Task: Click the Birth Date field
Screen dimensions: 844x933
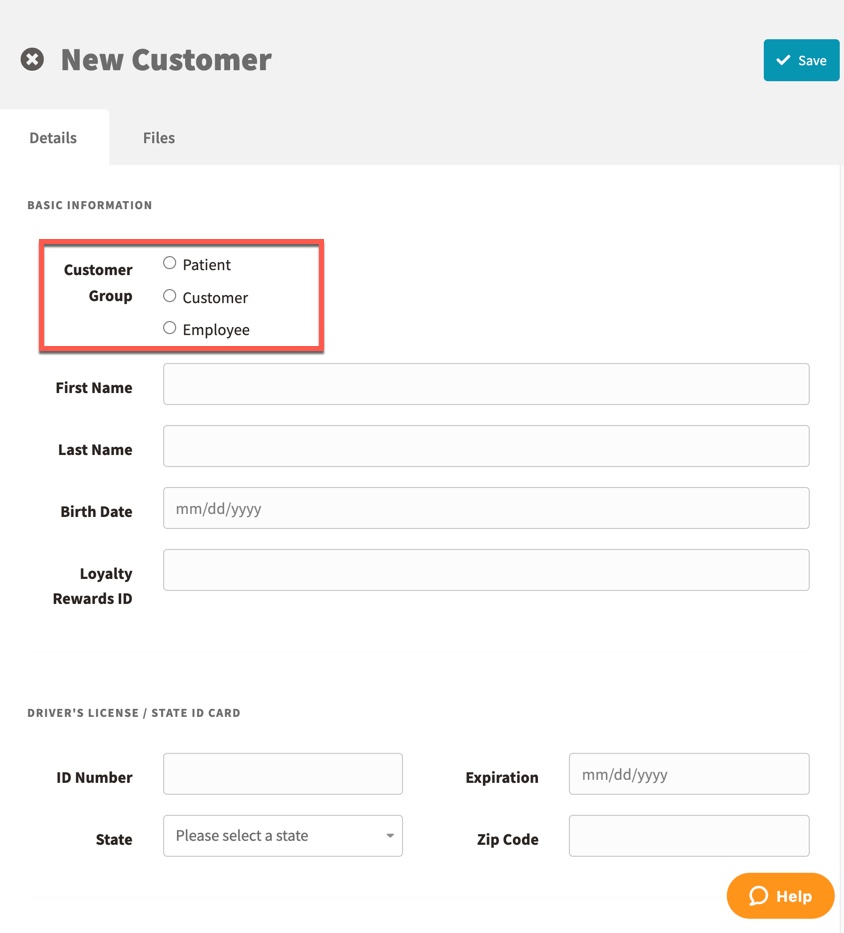Action: pyautogui.click(x=486, y=508)
